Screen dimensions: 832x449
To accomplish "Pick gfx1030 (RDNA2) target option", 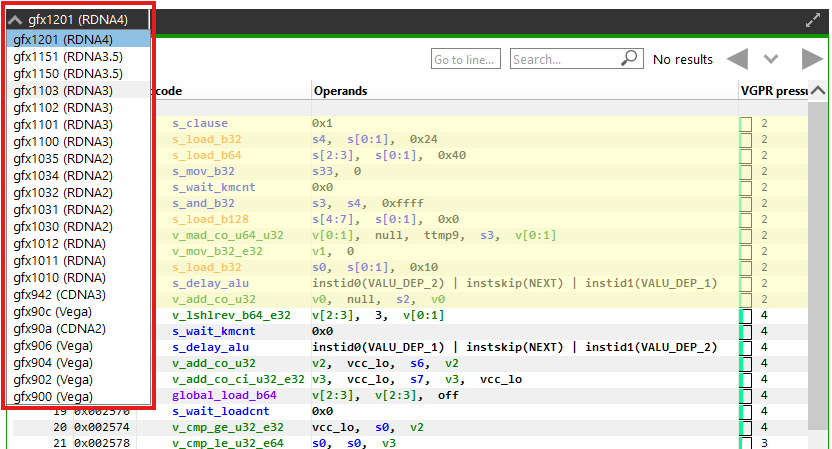I will pyautogui.click(x=63, y=226).
